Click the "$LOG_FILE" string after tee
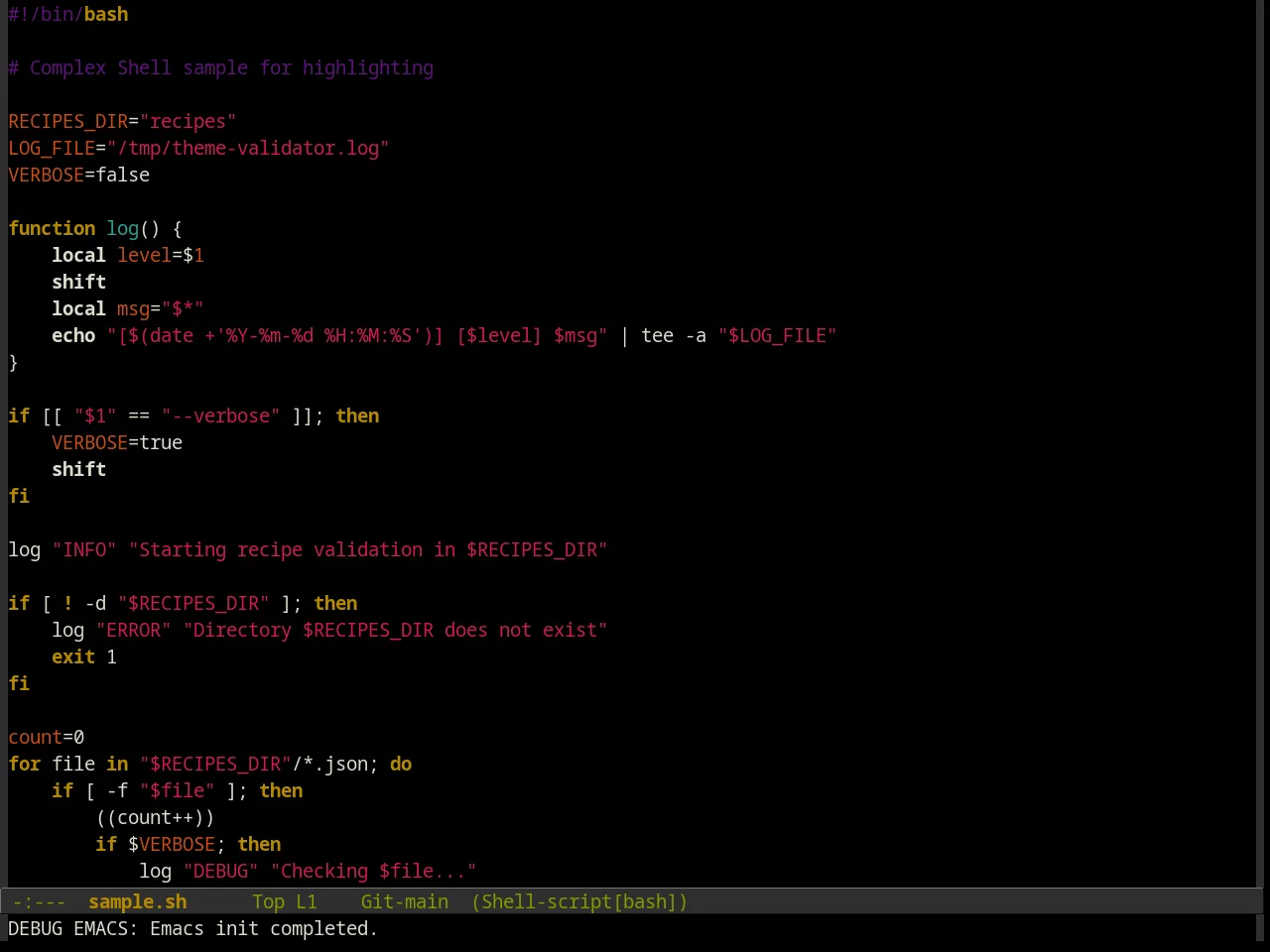Viewport: 1270px width, 952px height. [x=777, y=335]
